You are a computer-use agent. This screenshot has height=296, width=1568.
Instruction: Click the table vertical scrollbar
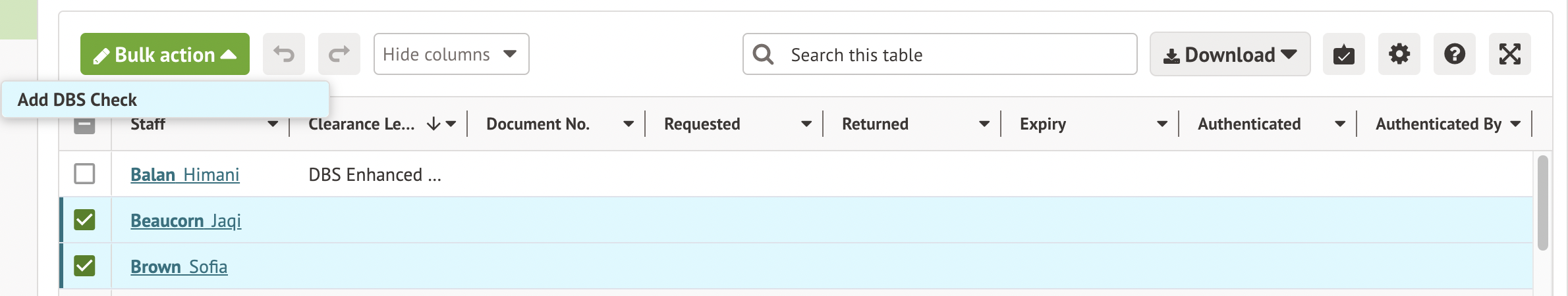1542,203
